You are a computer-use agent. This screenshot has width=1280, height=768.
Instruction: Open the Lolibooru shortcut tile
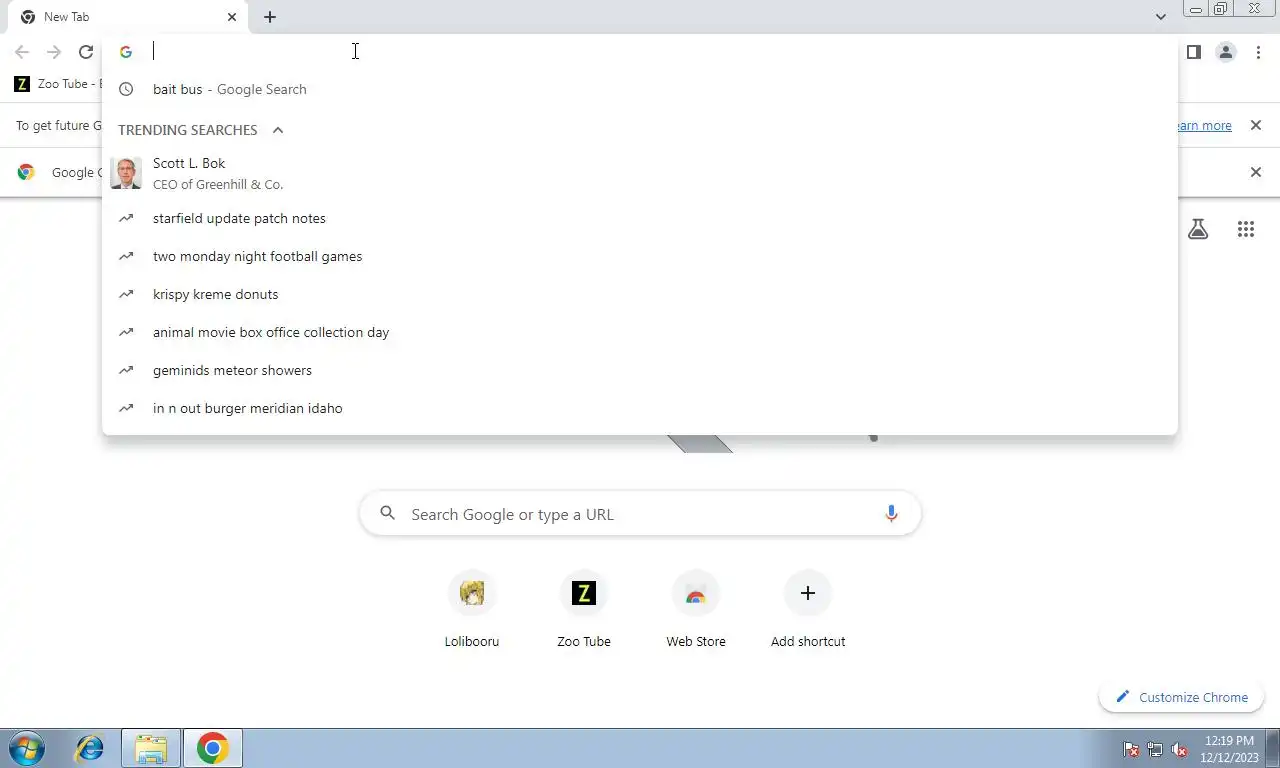pos(472,610)
